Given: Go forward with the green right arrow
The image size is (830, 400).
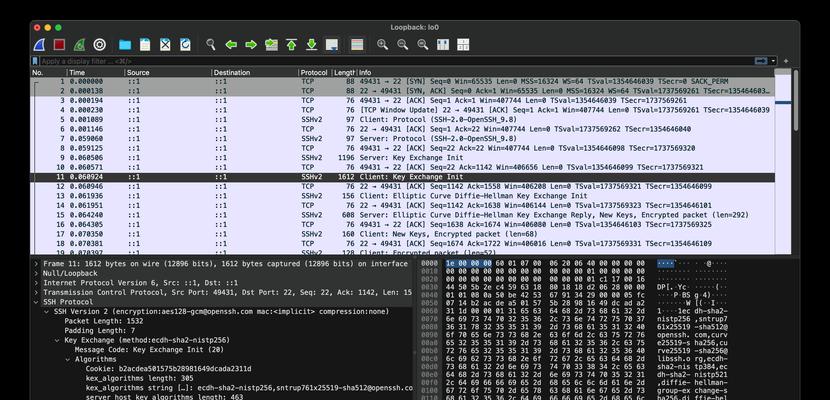Looking at the screenshot, I should pos(251,45).
